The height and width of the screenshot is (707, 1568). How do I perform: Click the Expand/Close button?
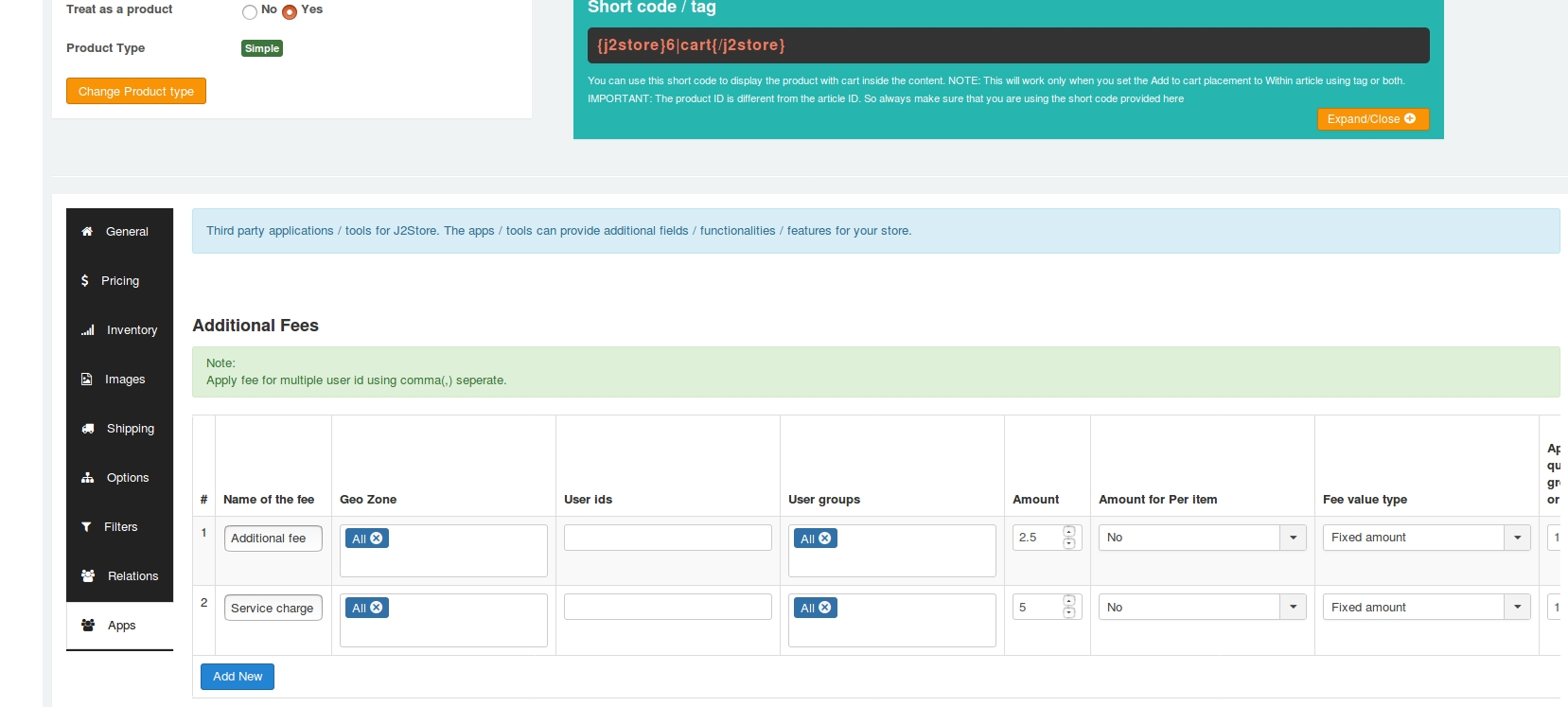(x=1372, y=119)
